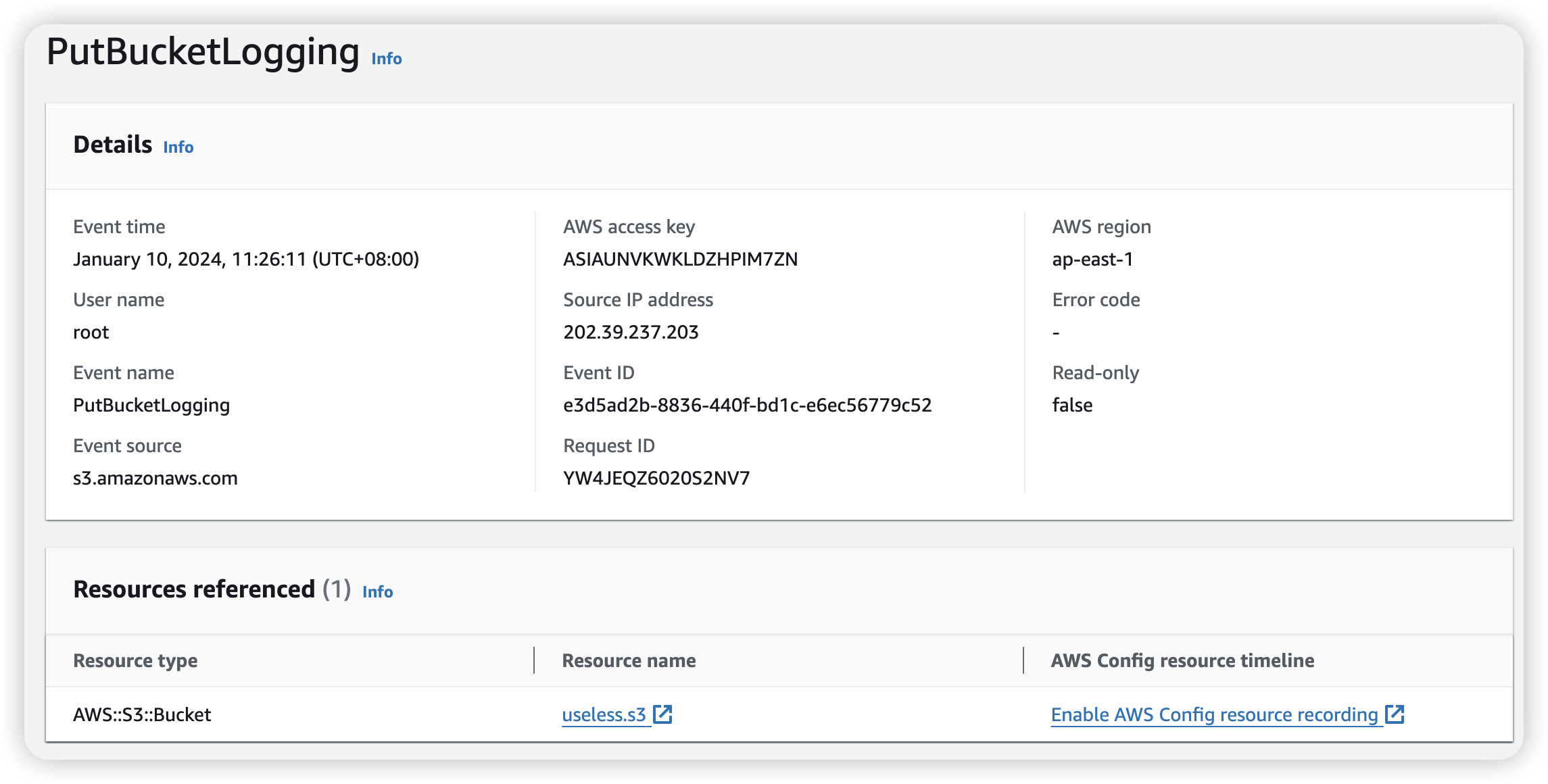Select the Resource type column header
Viewport: 1548px width, 784px height.
coord(135,660)
